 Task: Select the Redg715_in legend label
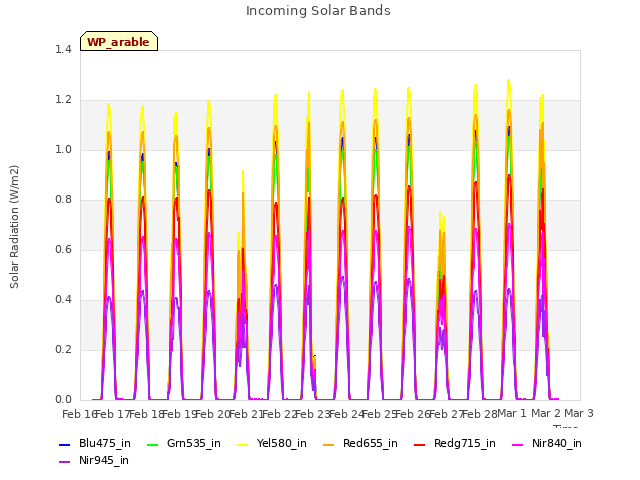click(x=465, y=444)
